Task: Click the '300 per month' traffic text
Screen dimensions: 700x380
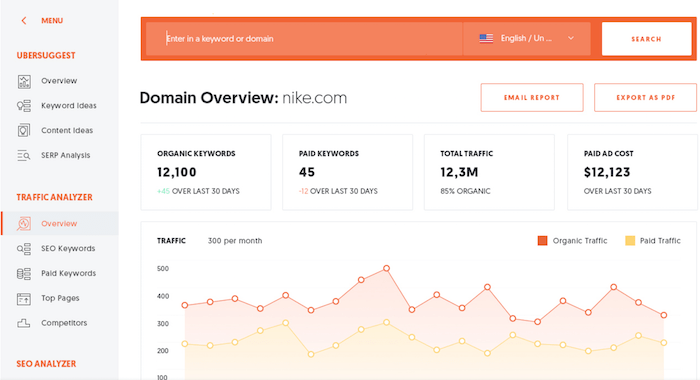Action: (235, 241)
